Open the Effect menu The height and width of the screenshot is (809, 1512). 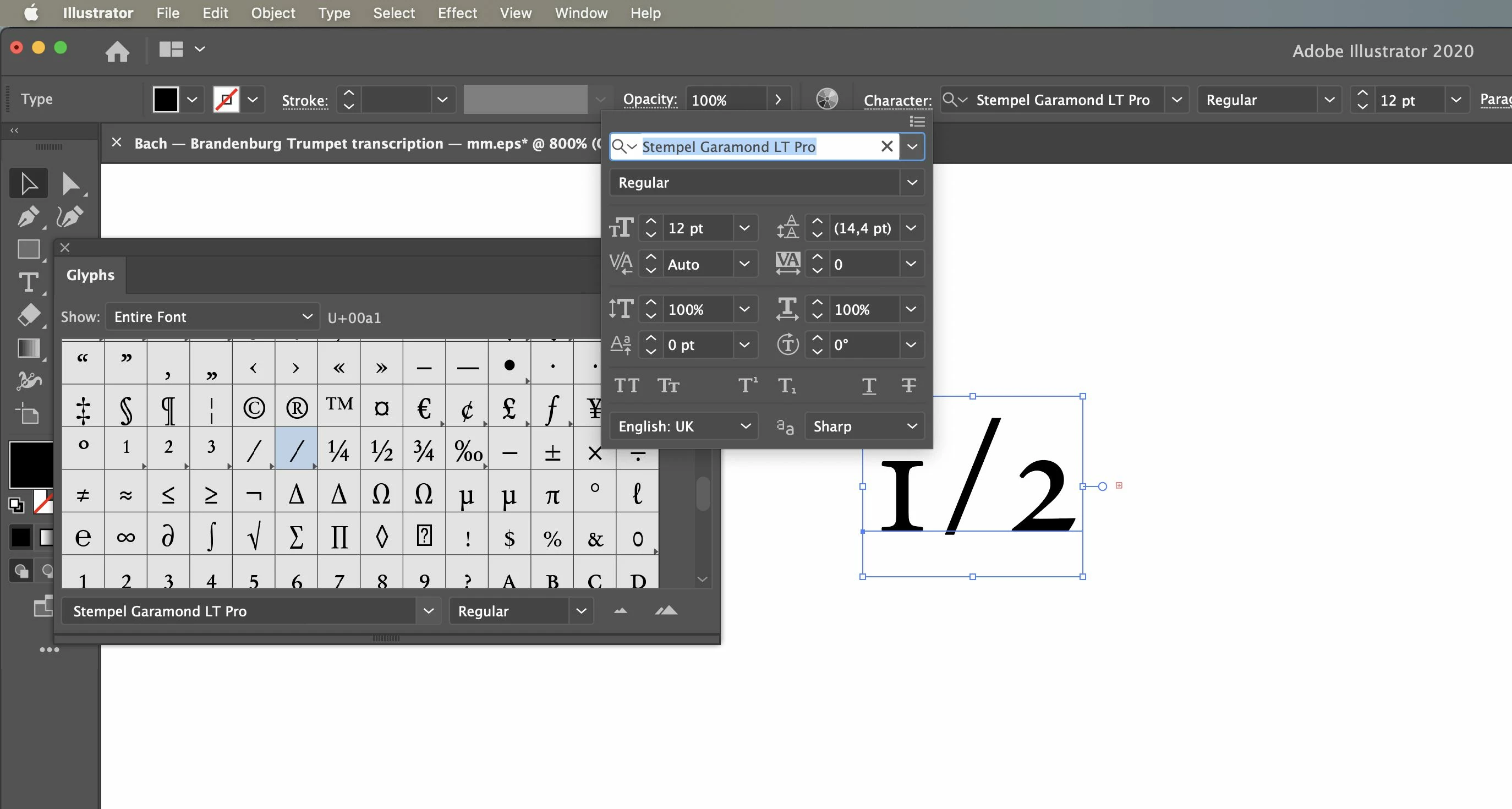[x=457, y=13]
